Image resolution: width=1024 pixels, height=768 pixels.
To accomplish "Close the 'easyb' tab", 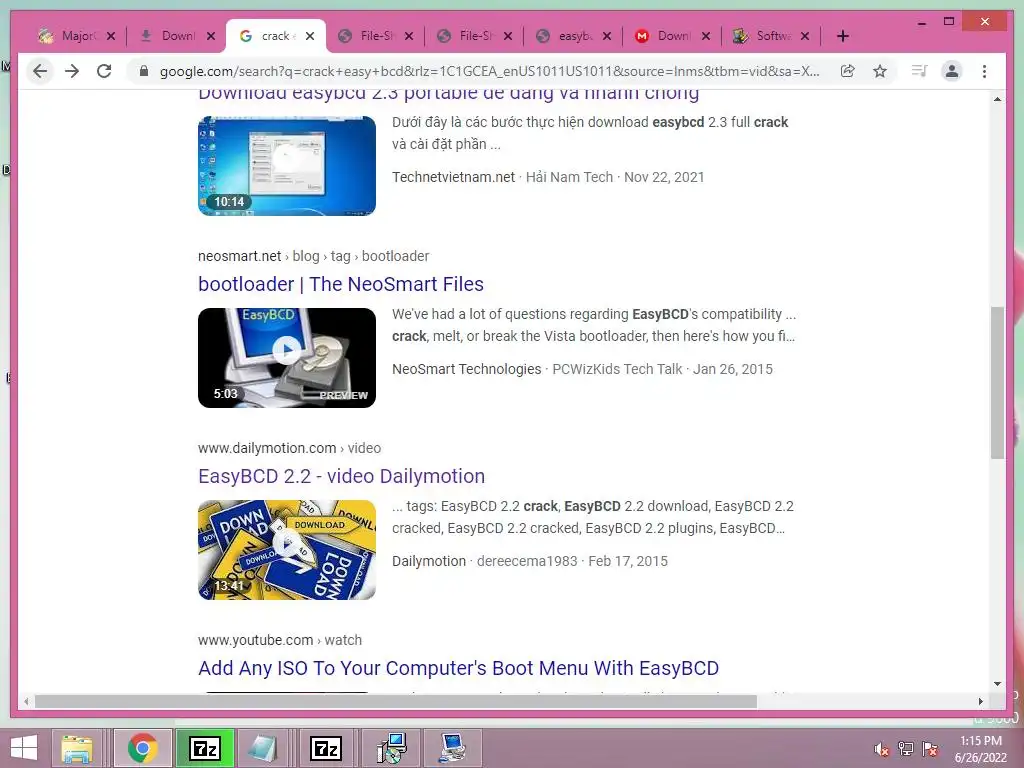I will pyautogui.click(x=607, y=36).
